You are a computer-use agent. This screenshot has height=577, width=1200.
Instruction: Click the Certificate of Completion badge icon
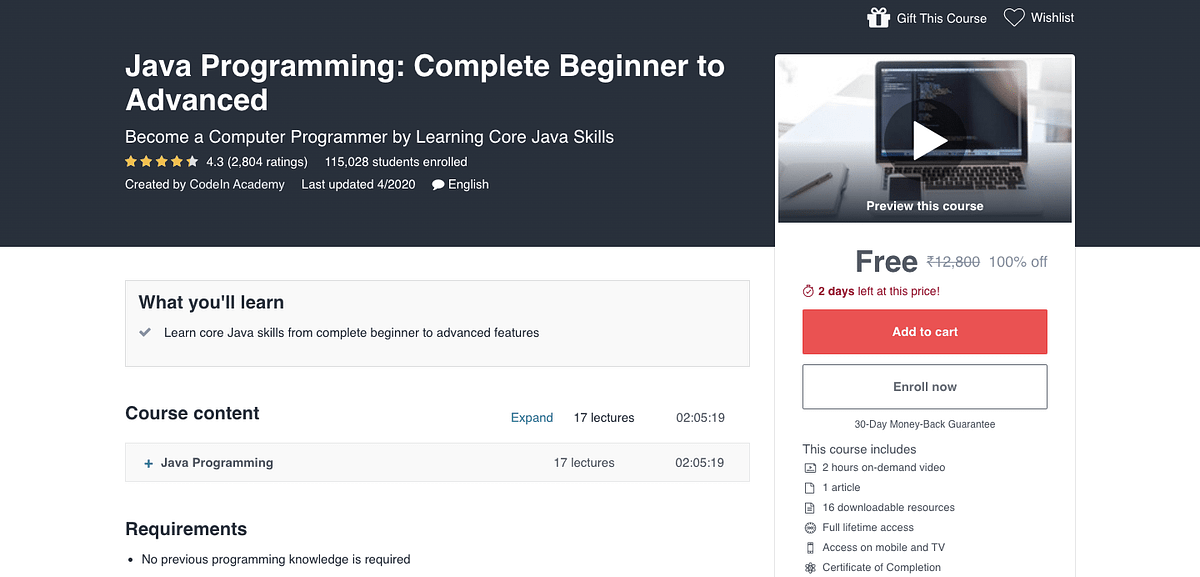pos(809,567)
